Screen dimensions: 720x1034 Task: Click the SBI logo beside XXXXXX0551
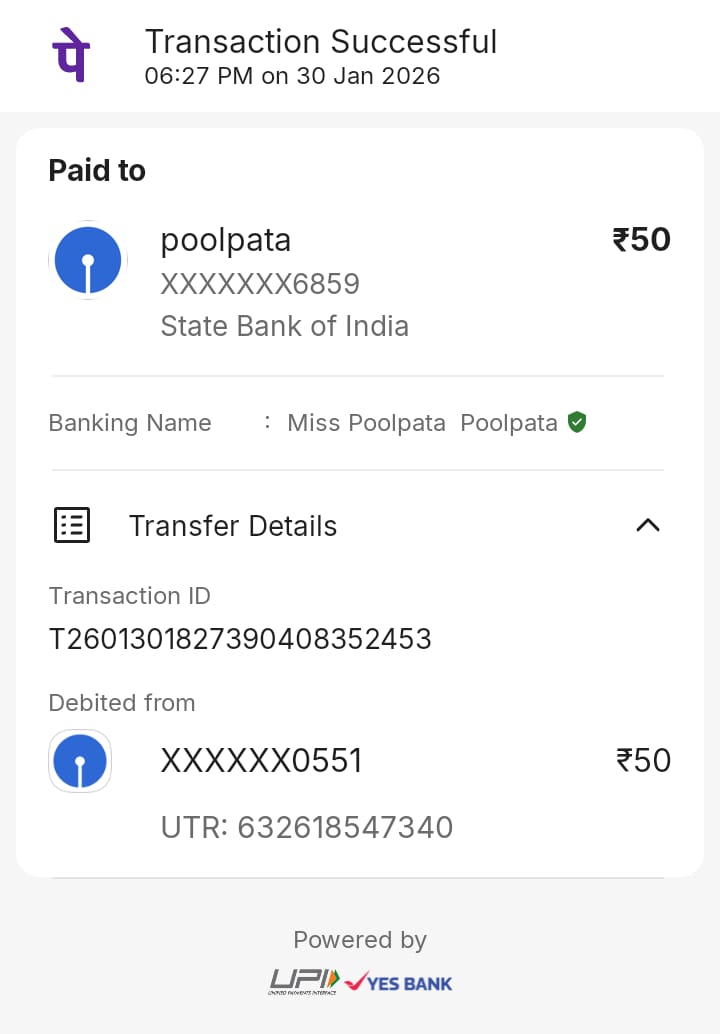coord(80,761)
